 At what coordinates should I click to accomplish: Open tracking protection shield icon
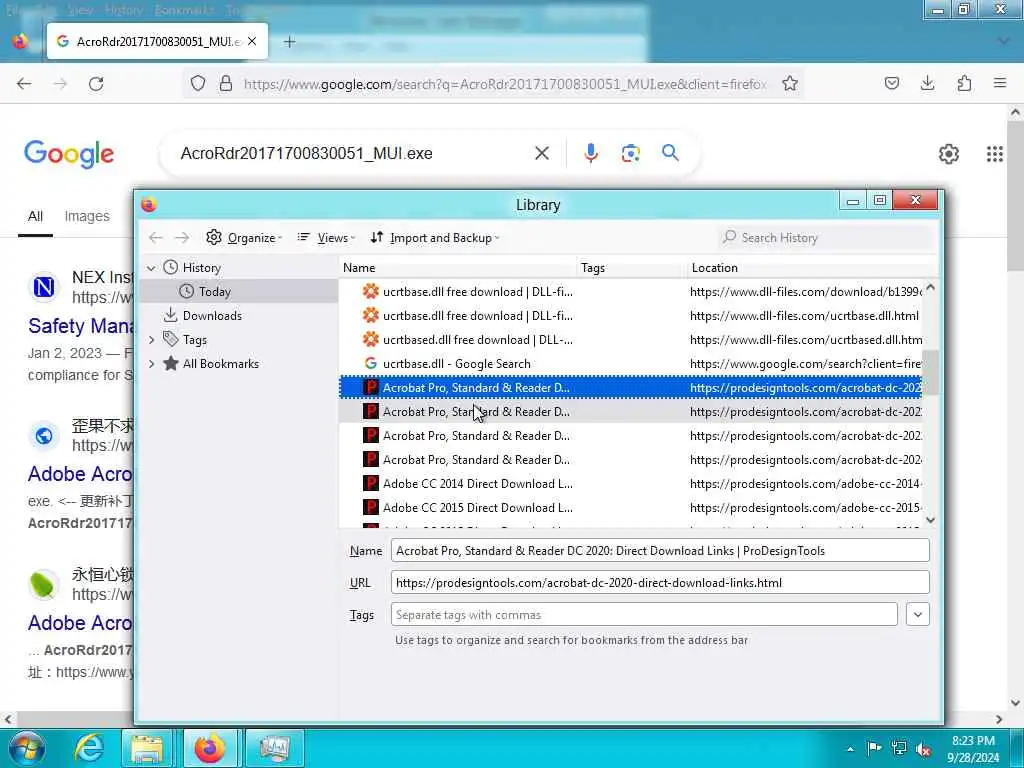pyautogui.click(x=198, y=84)
